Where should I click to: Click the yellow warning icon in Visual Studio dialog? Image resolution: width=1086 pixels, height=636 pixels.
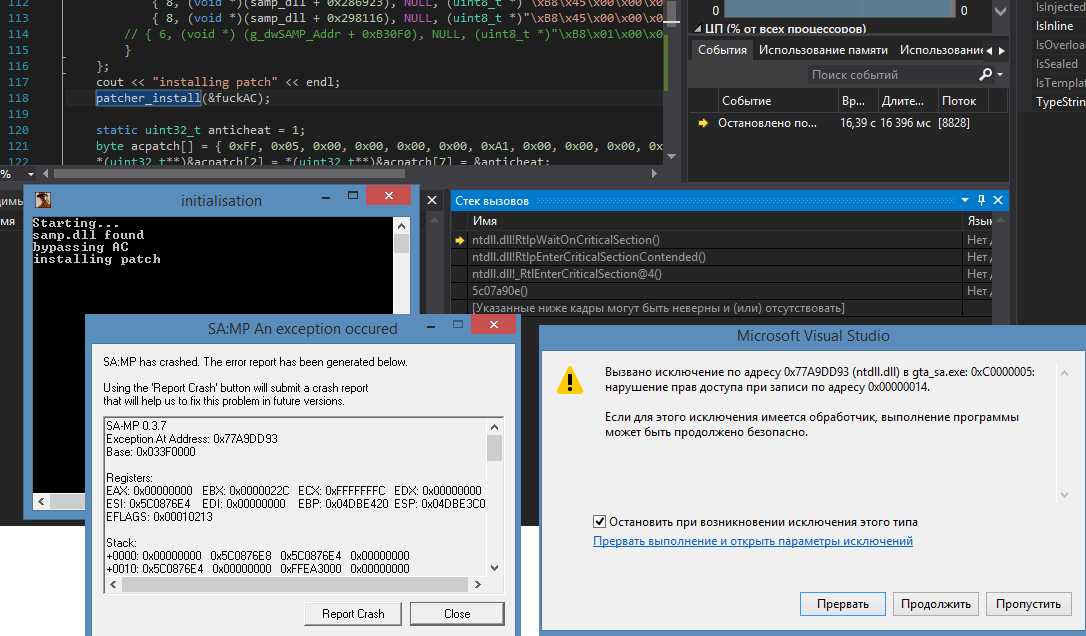(x=570, y=380)
